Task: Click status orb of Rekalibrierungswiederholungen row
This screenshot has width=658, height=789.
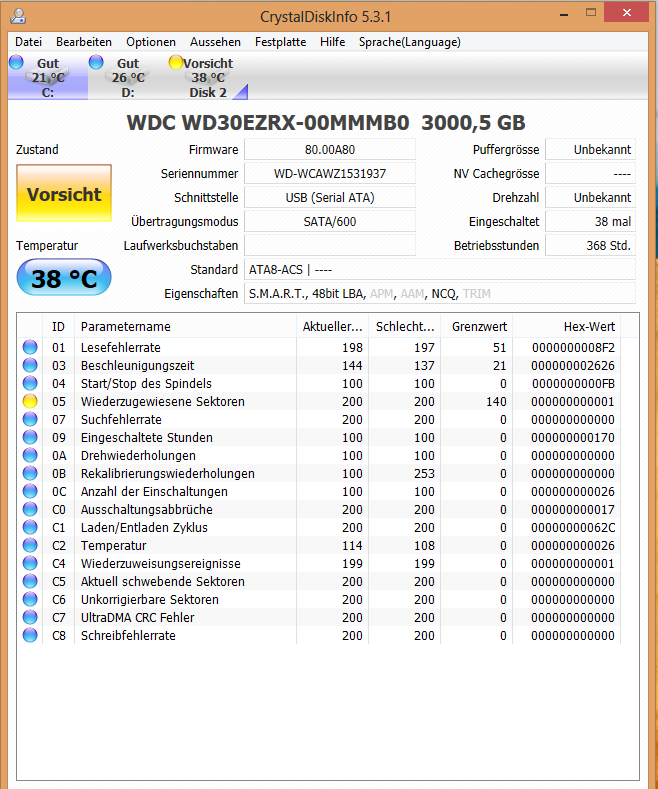Action: pos(30,474)
